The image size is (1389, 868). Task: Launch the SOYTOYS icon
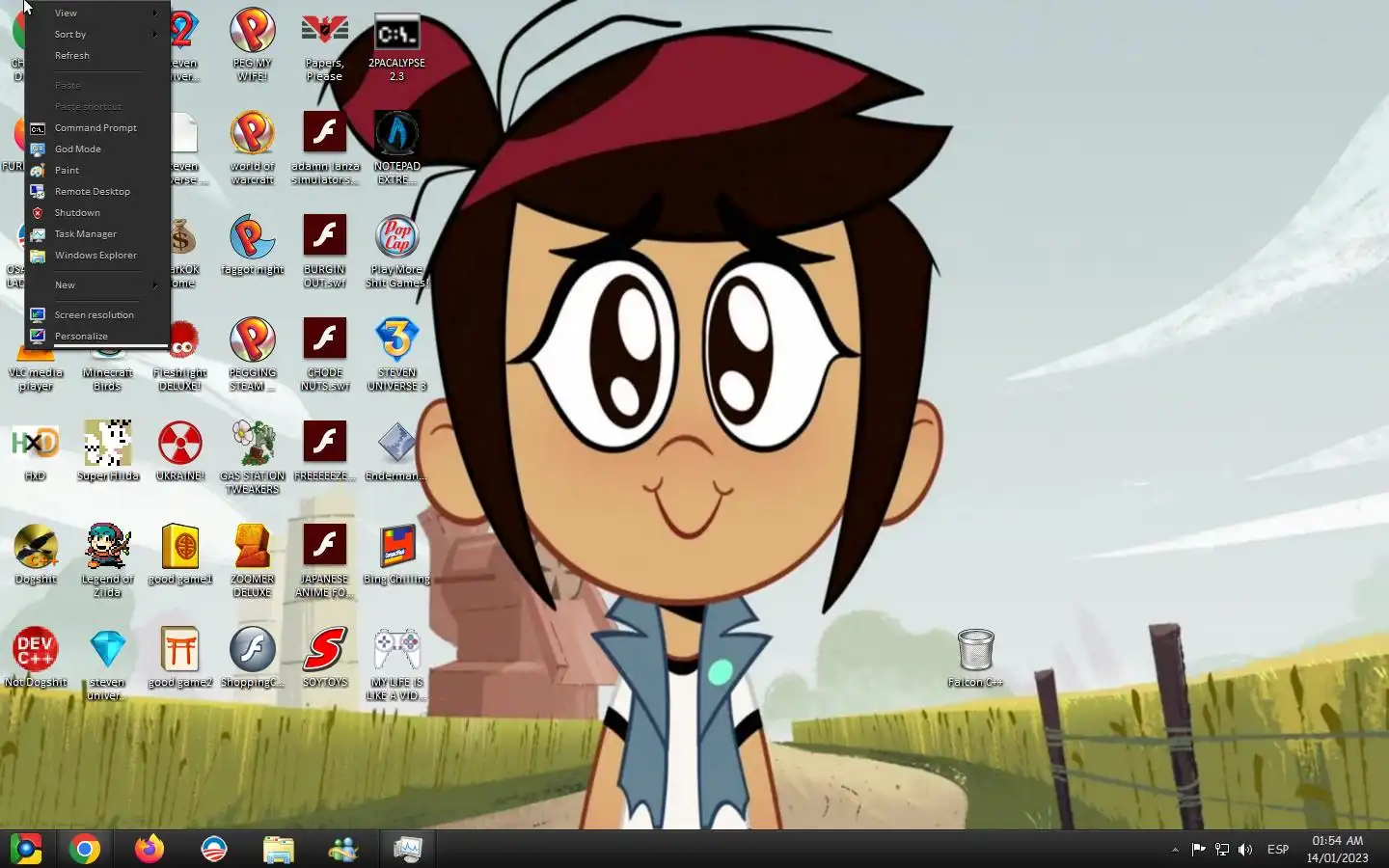coord(324,657)
